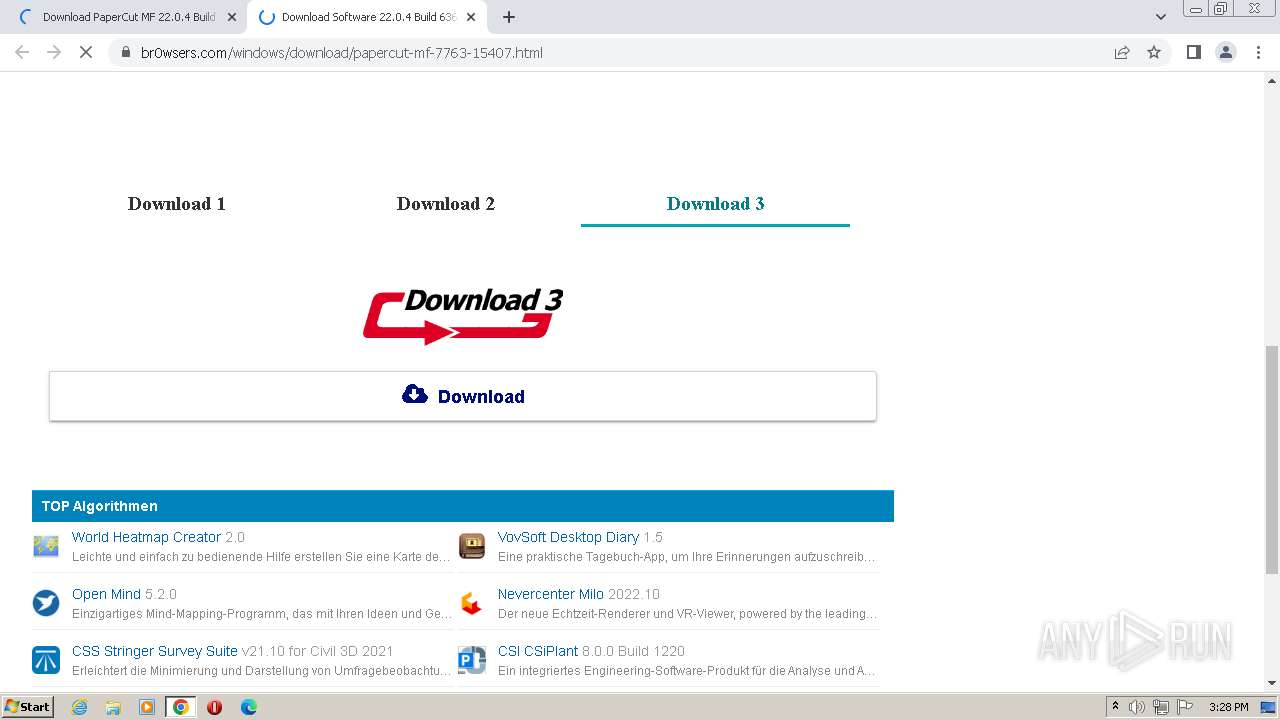Click the red Download 3 arrow logo
Image resolution: width=1280 pixels, height=720 pixels.
pos(463,316)
